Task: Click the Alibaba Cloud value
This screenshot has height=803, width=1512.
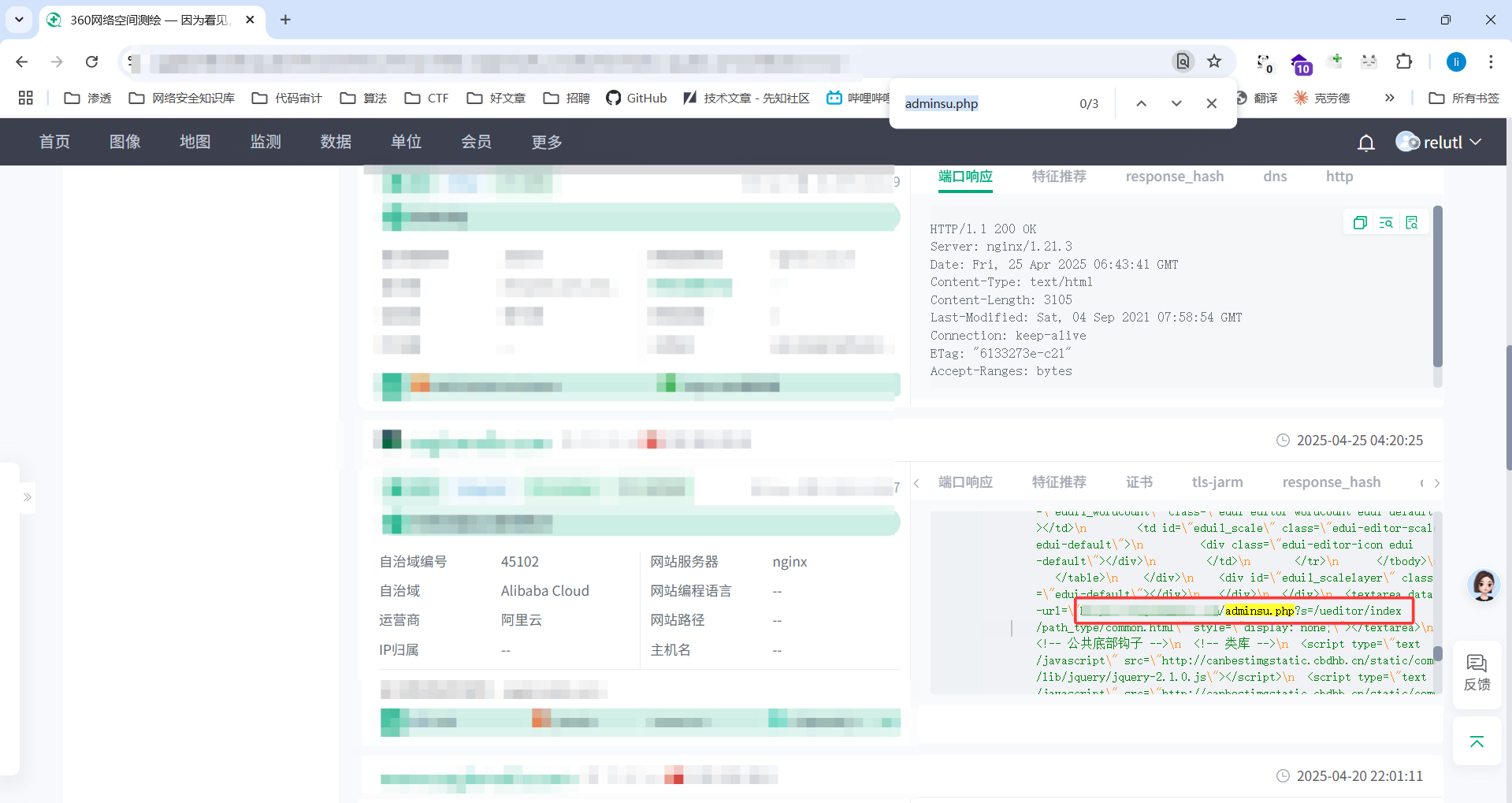Action: coord(544,591)
